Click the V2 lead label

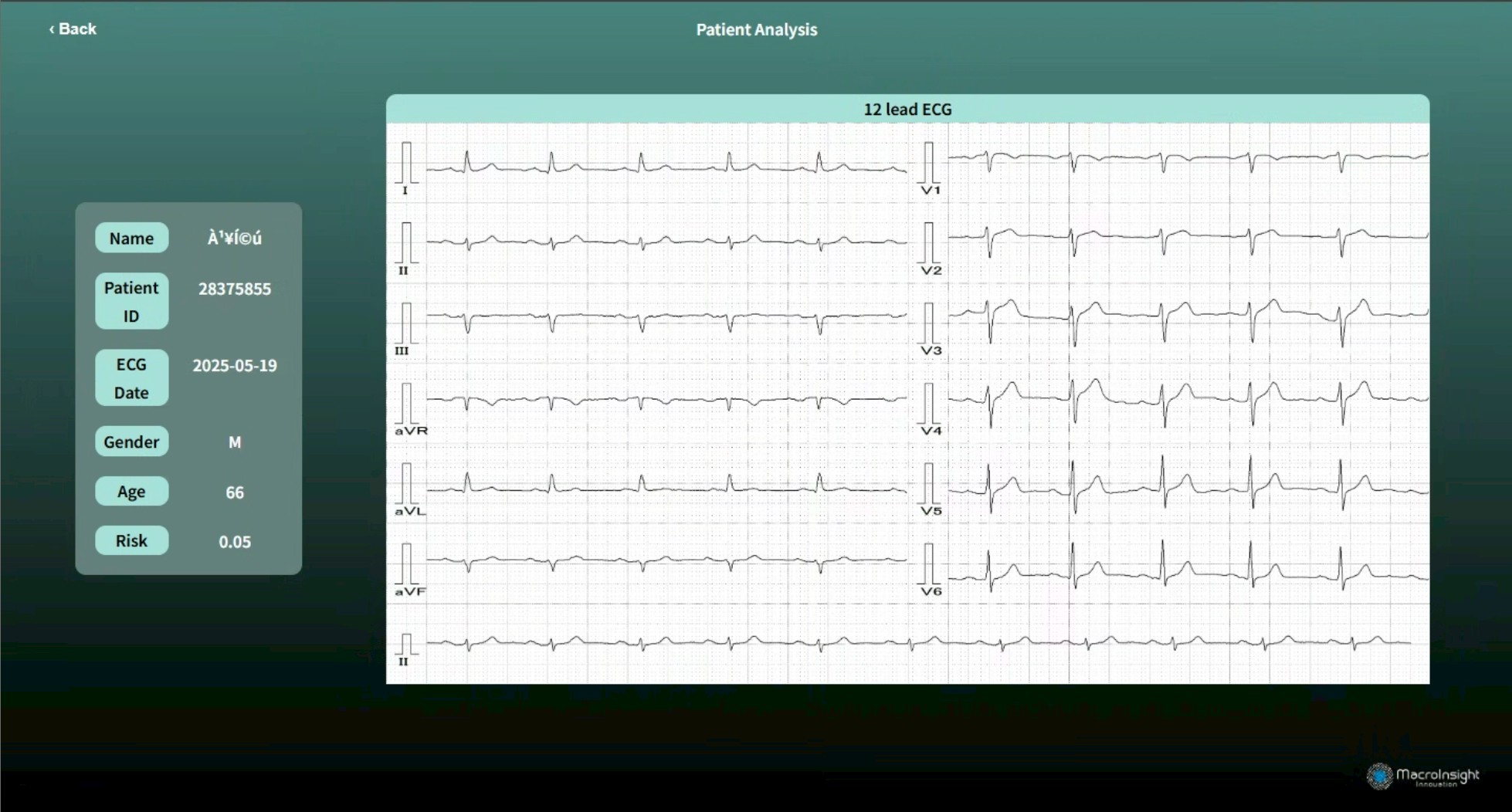coord(931,270)
